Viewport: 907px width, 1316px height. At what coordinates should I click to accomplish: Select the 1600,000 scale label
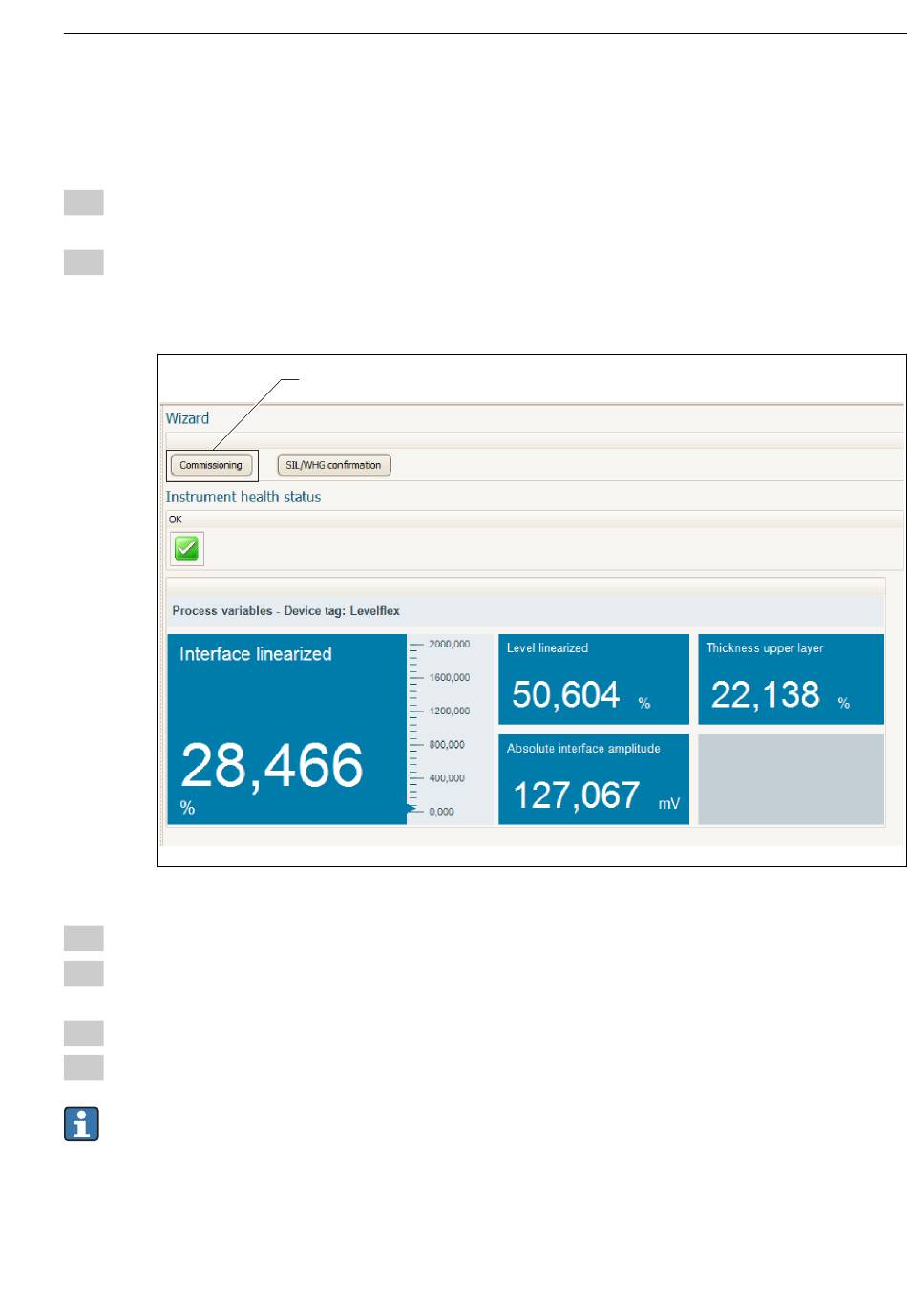[x=449, y=678]
